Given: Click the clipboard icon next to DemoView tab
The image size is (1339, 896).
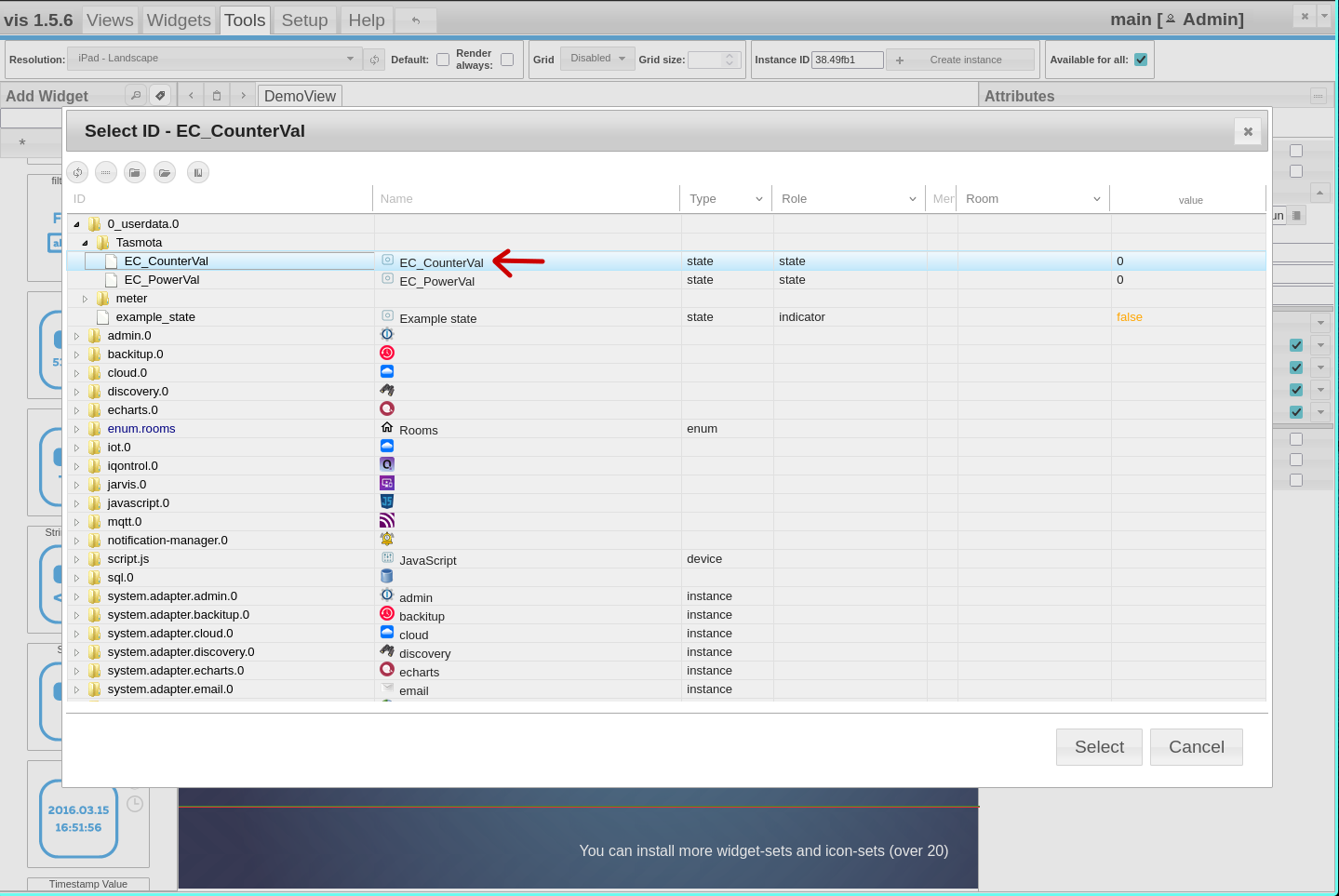Looking at the screenshot, I should [216, 95].
